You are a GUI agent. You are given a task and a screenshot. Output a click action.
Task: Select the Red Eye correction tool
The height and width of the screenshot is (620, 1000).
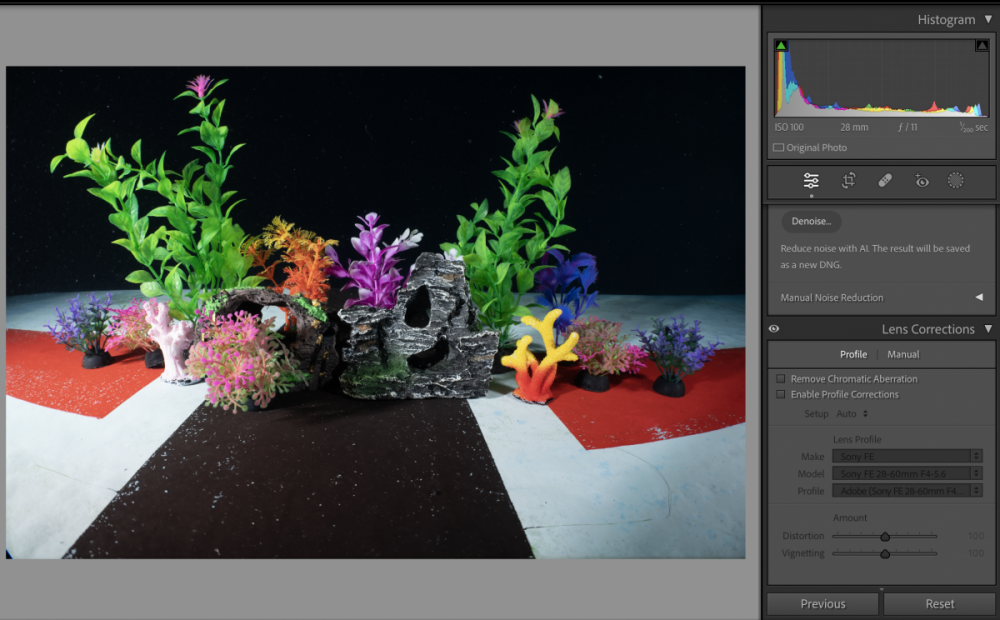point(922,181)
